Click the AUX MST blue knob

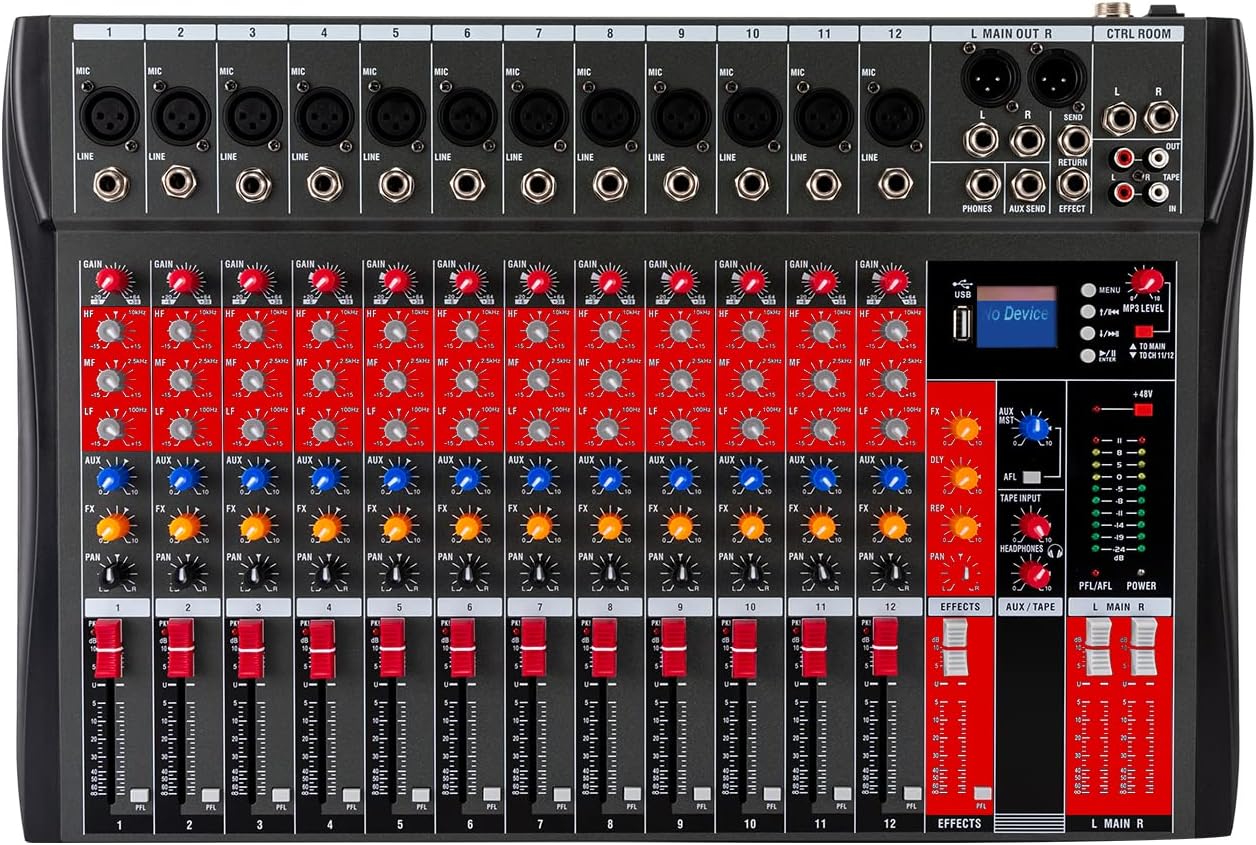(1036, 428)
